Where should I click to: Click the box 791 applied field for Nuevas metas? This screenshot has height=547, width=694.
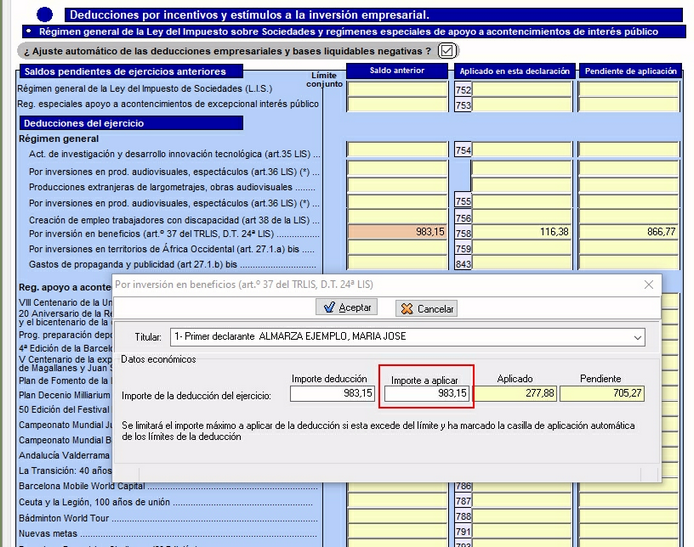[521, 532]
